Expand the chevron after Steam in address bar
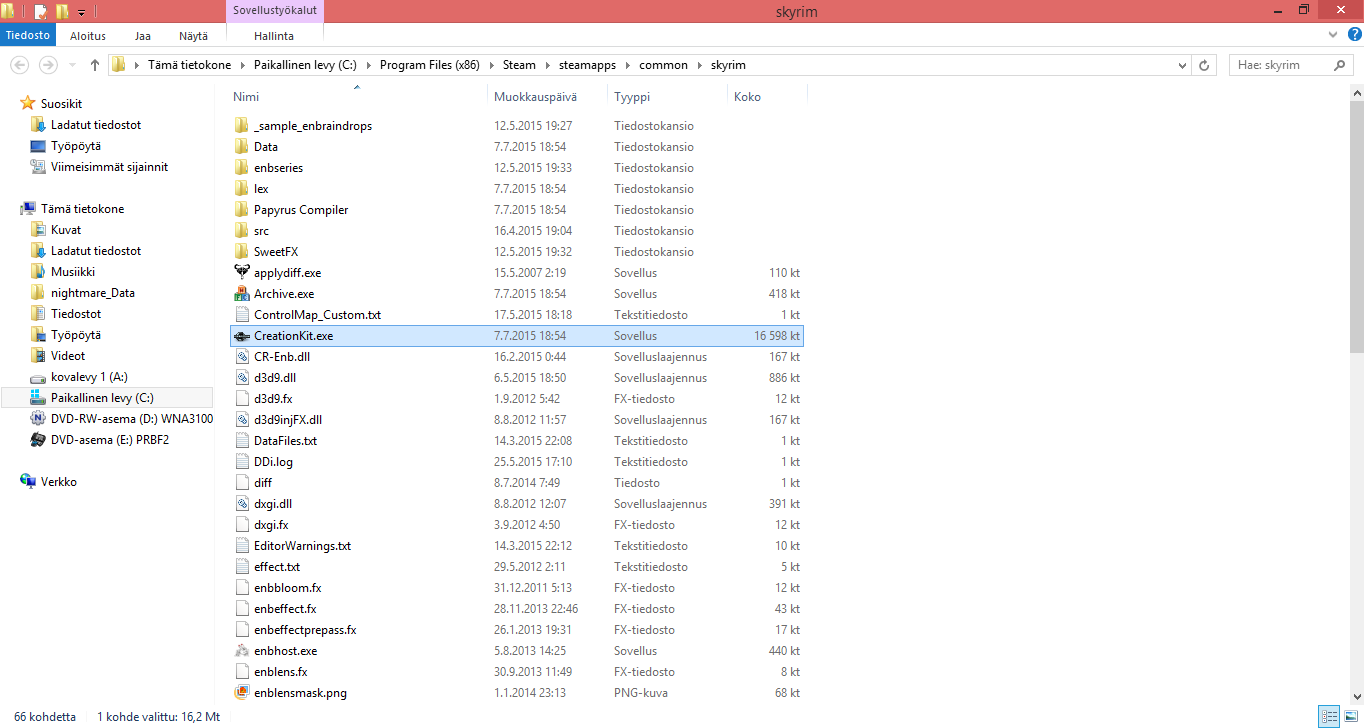Image resolution: width=1364 pixels, height=728 pixels. 545,65
